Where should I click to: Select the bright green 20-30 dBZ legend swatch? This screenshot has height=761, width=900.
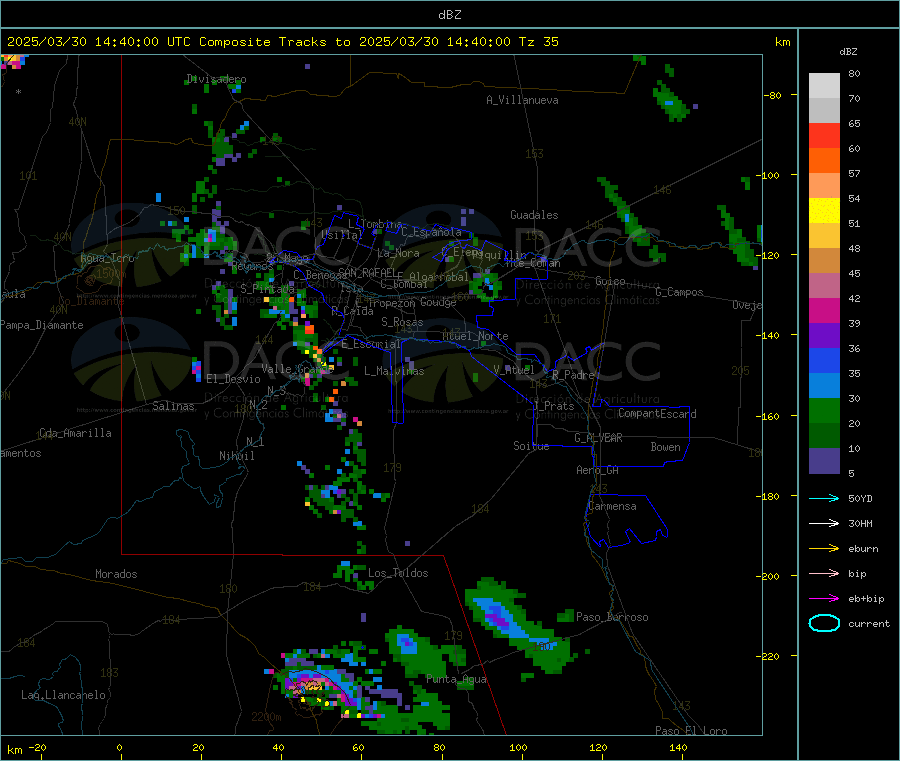click(x=824, y=411)
